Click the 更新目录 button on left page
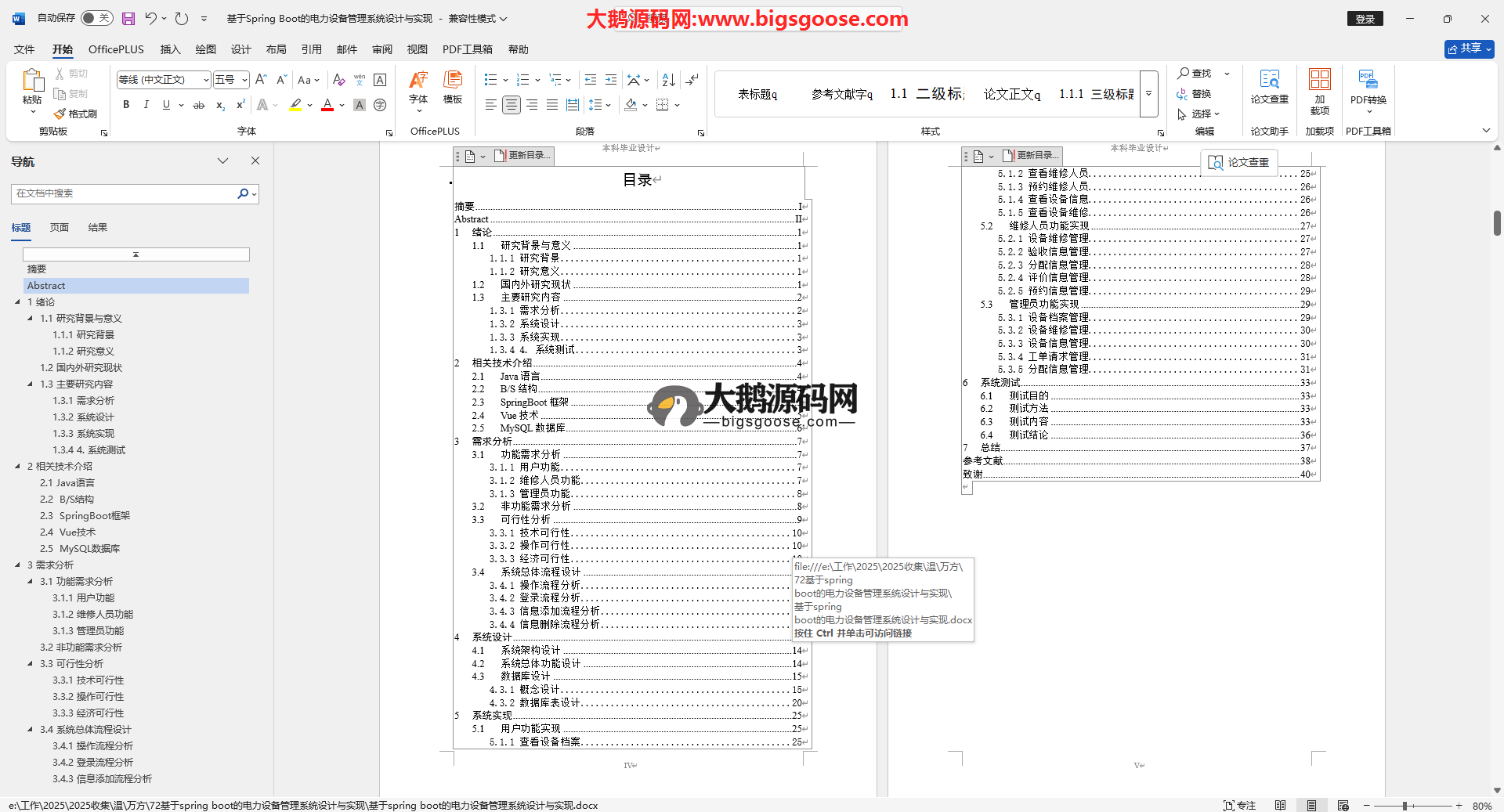 click(523, 156)
